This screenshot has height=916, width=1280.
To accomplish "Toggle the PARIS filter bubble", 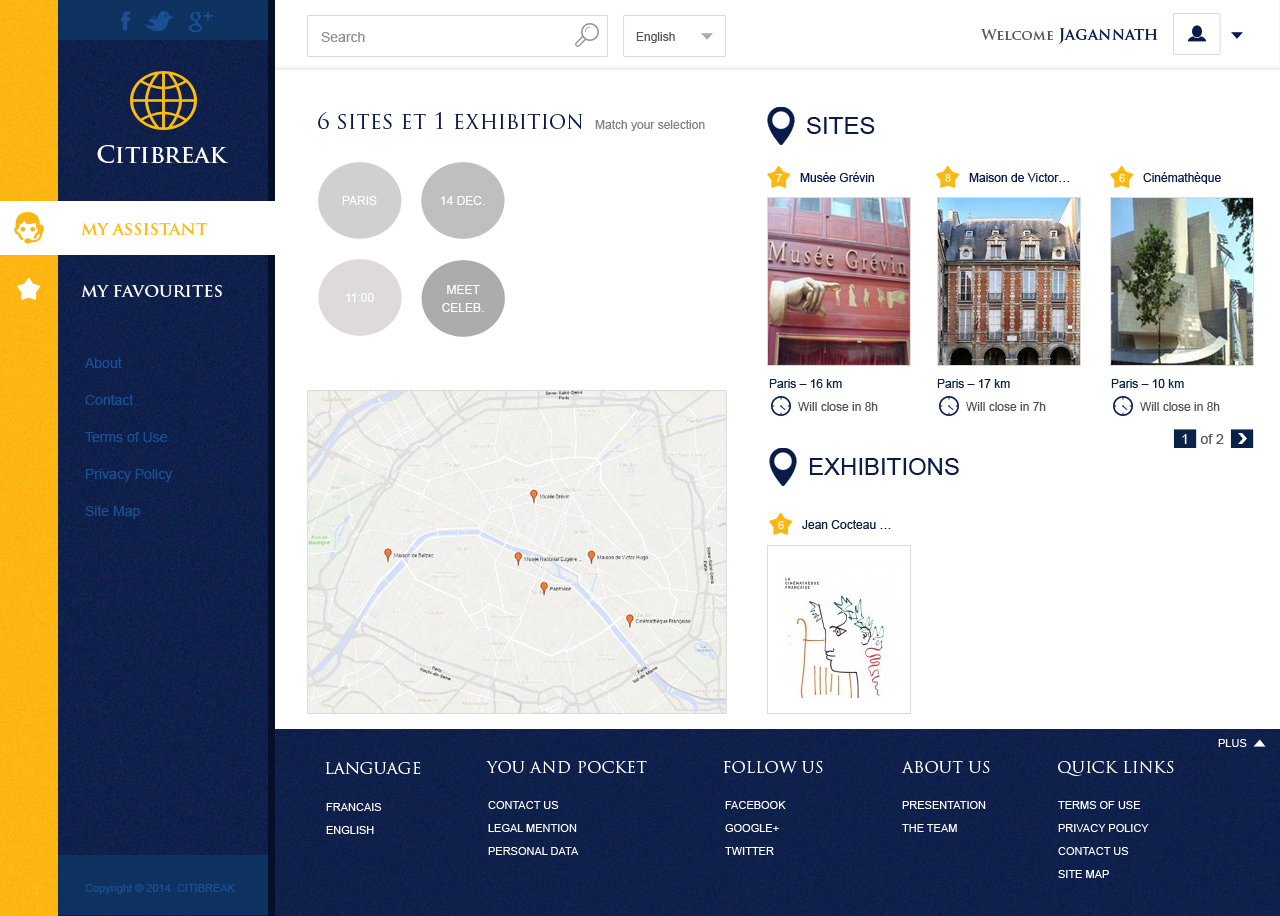I will pos(360,200).
